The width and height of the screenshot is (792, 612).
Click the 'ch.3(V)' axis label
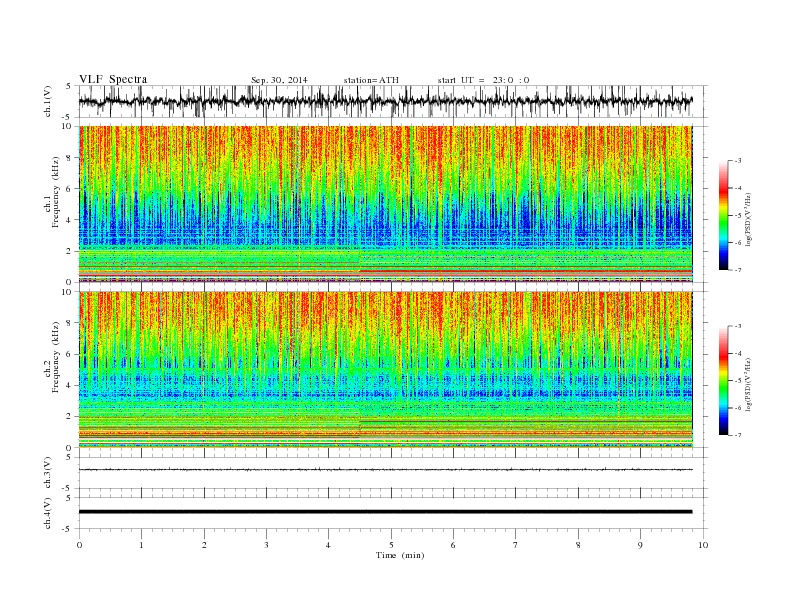point(48,473)
